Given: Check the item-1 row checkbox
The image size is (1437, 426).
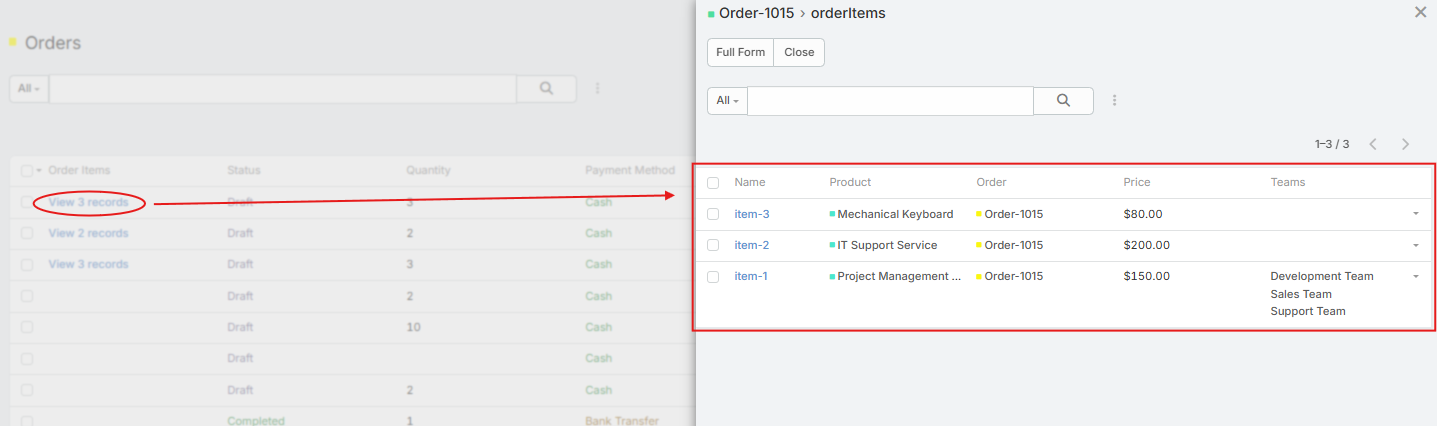Looking at the screenshot, I should (713, 276).
